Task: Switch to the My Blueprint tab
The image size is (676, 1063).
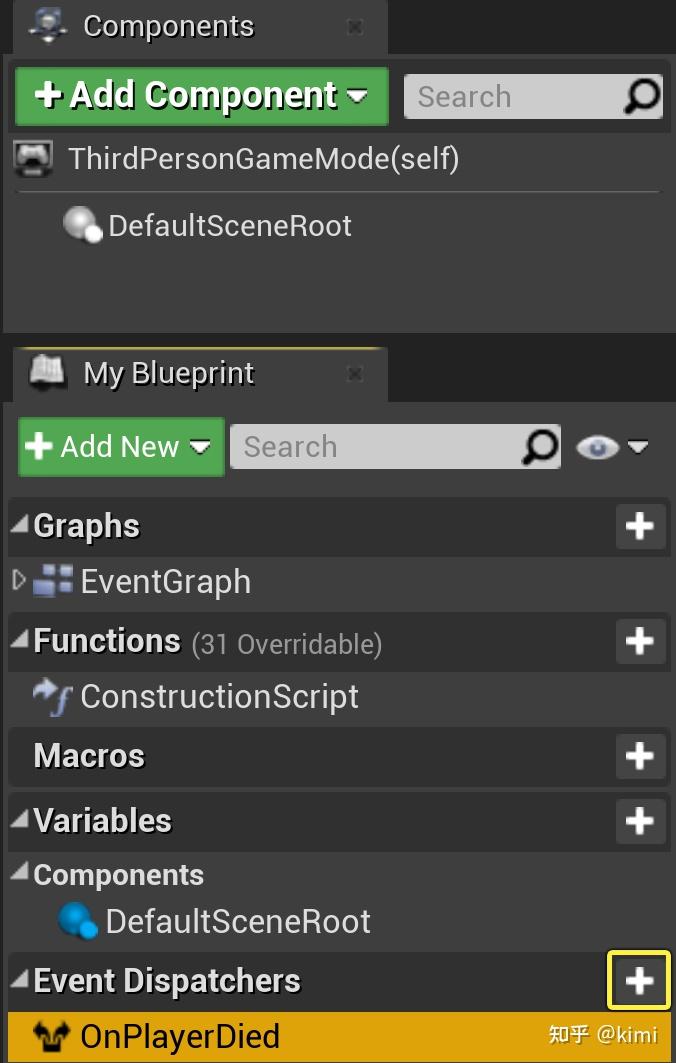Action: coord(168,374)
